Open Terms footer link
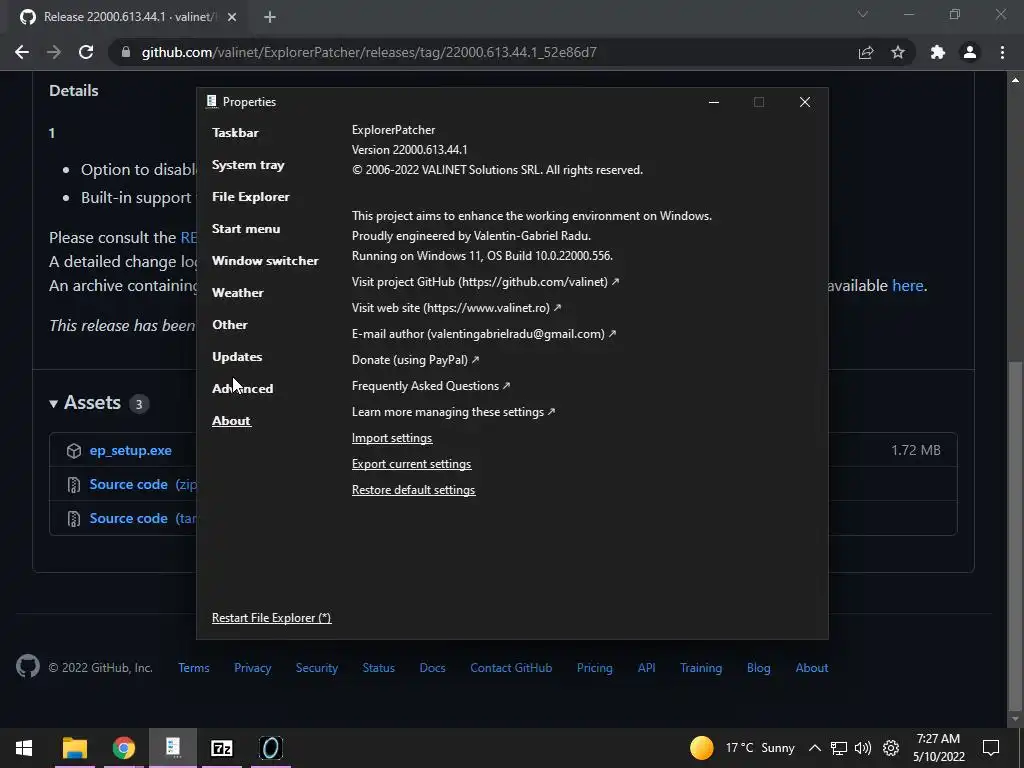This screenshot has width=1024, height=768. (x=194, y=668)
